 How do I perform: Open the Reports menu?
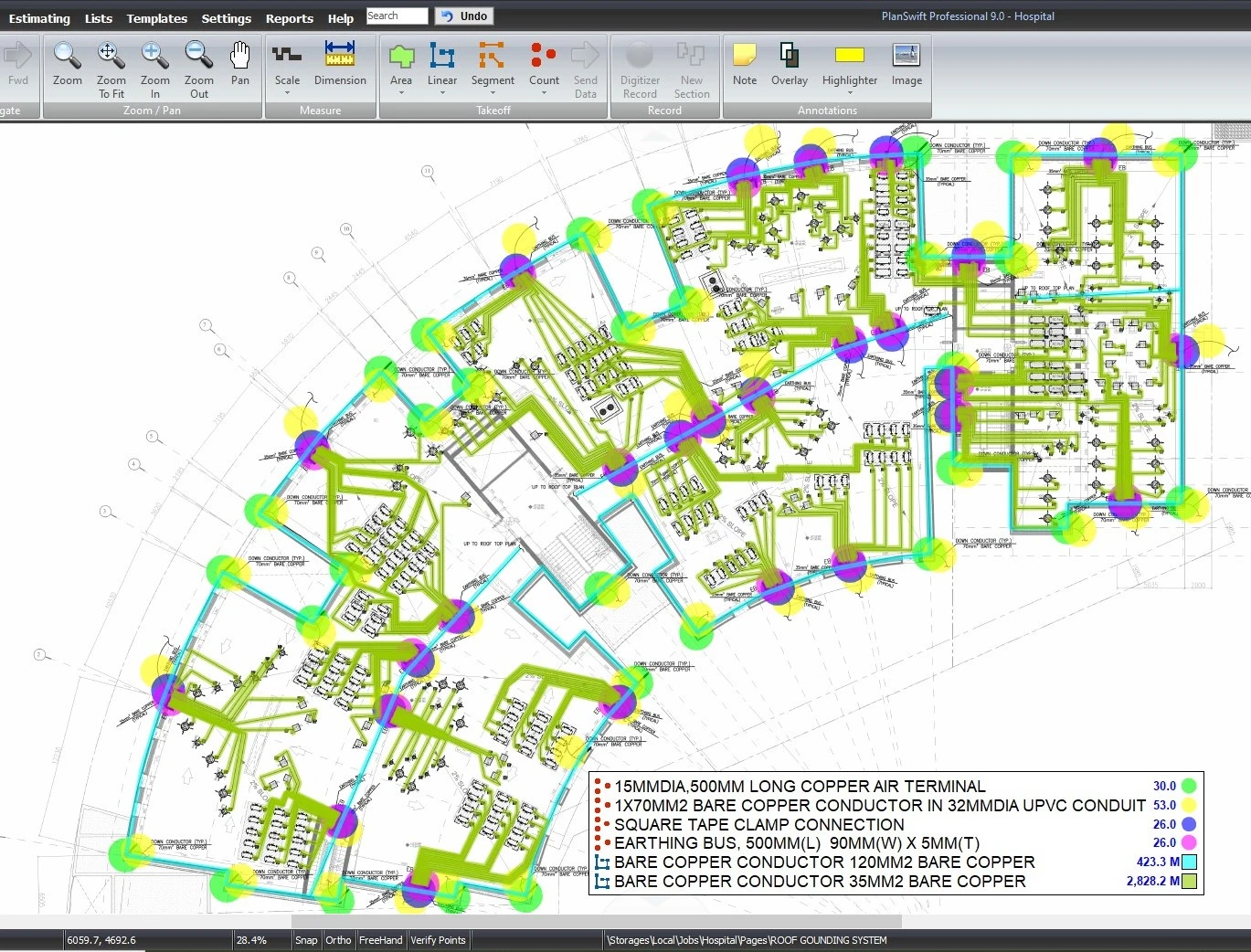[x=290, y=18]
